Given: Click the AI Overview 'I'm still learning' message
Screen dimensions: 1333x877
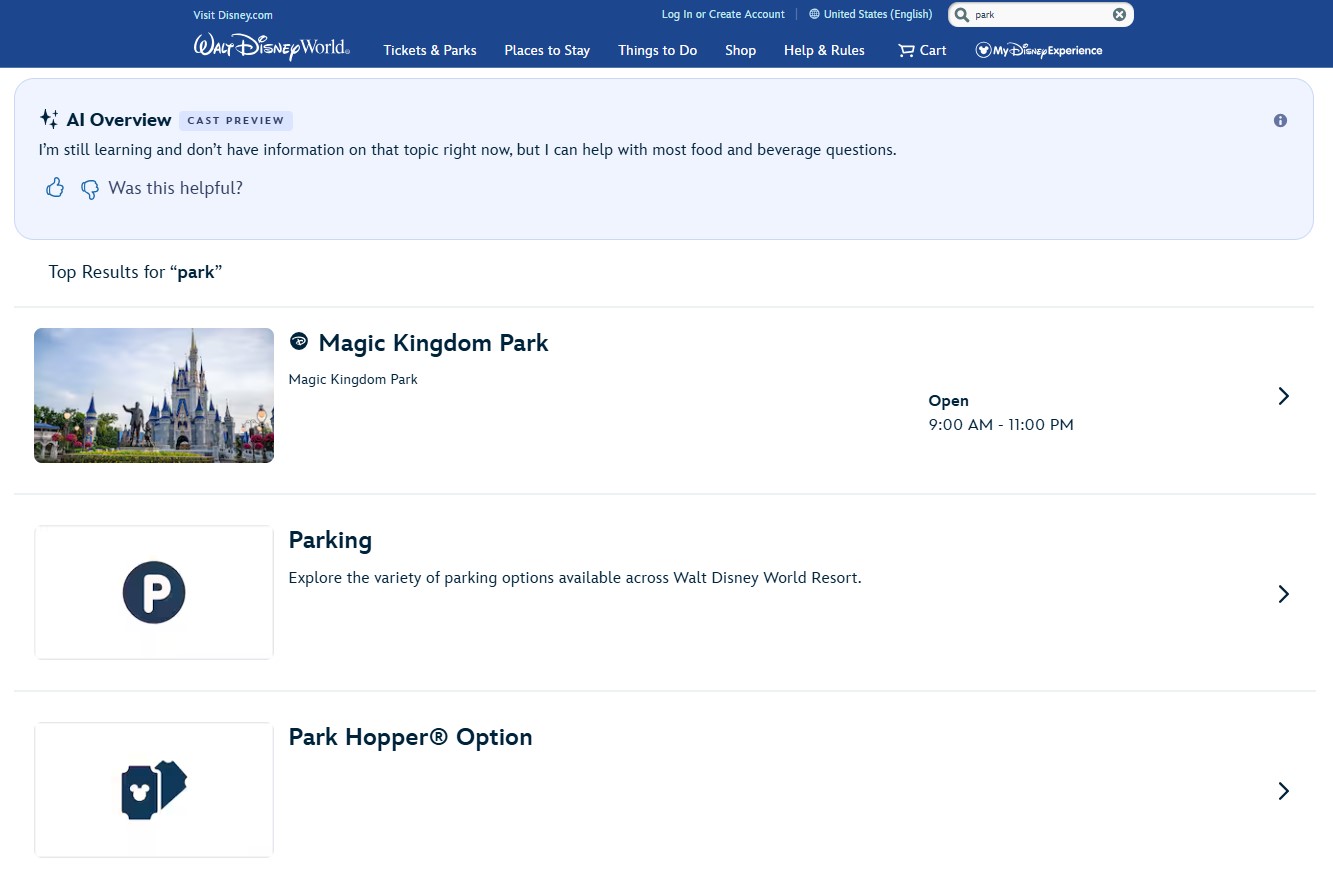Looking at the screenshot, I should [x=467, y=150].
